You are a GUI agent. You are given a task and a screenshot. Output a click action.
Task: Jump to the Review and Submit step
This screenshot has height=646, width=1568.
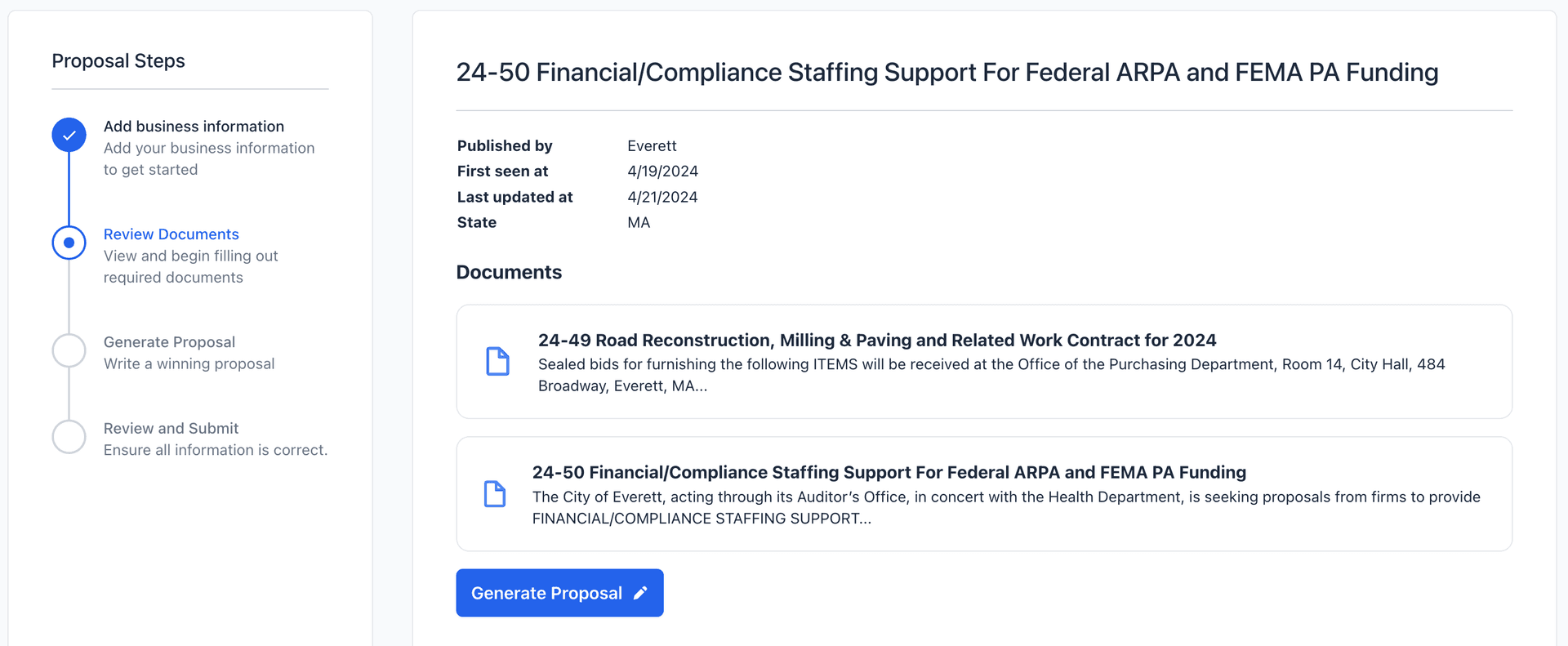(171, 429)
